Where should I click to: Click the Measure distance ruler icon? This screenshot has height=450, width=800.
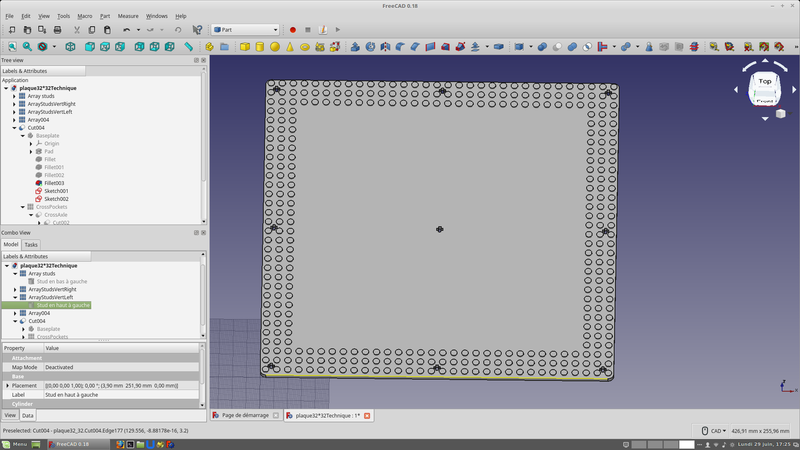pyautogui.click(x=188, y=47)
